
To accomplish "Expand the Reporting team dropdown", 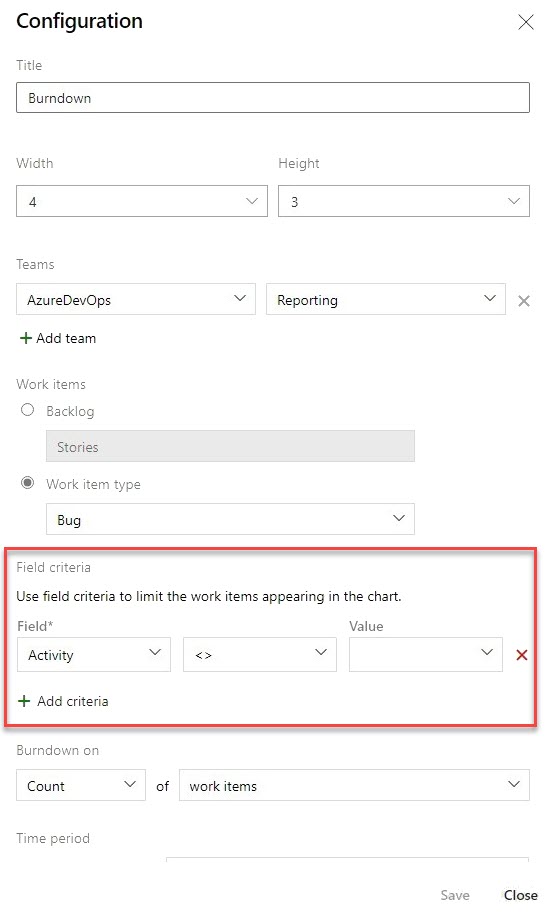I will pos(386,299).
